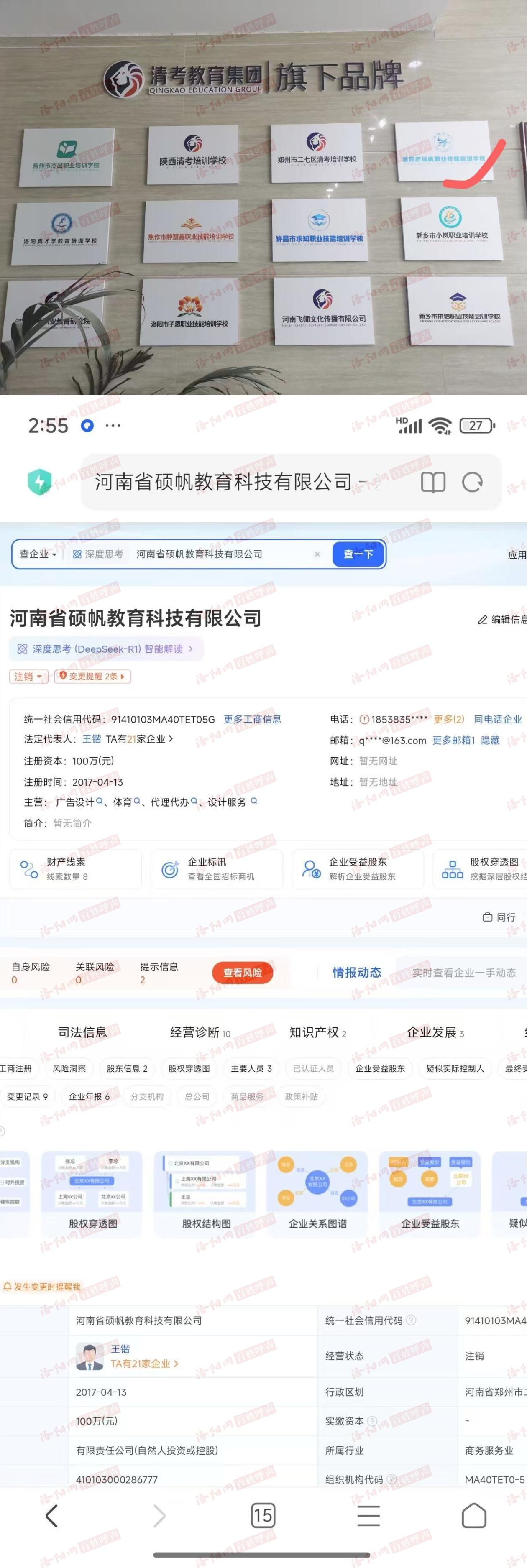Expand the 变更提醒 2条 tag
The image size is (527, 1568).
point(92,676)
